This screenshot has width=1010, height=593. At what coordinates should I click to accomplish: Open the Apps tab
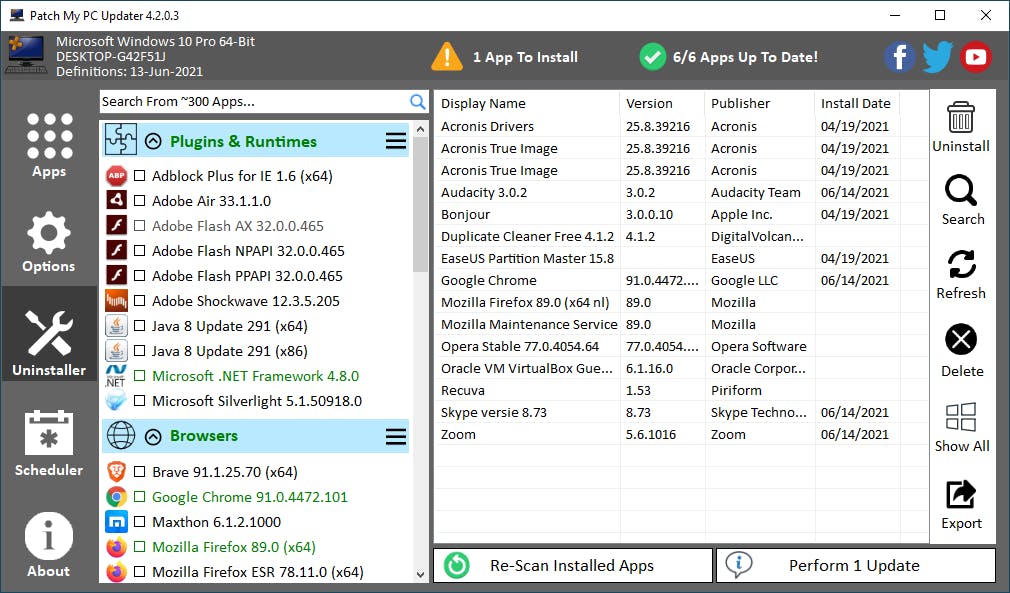click(x=49, y=146)
